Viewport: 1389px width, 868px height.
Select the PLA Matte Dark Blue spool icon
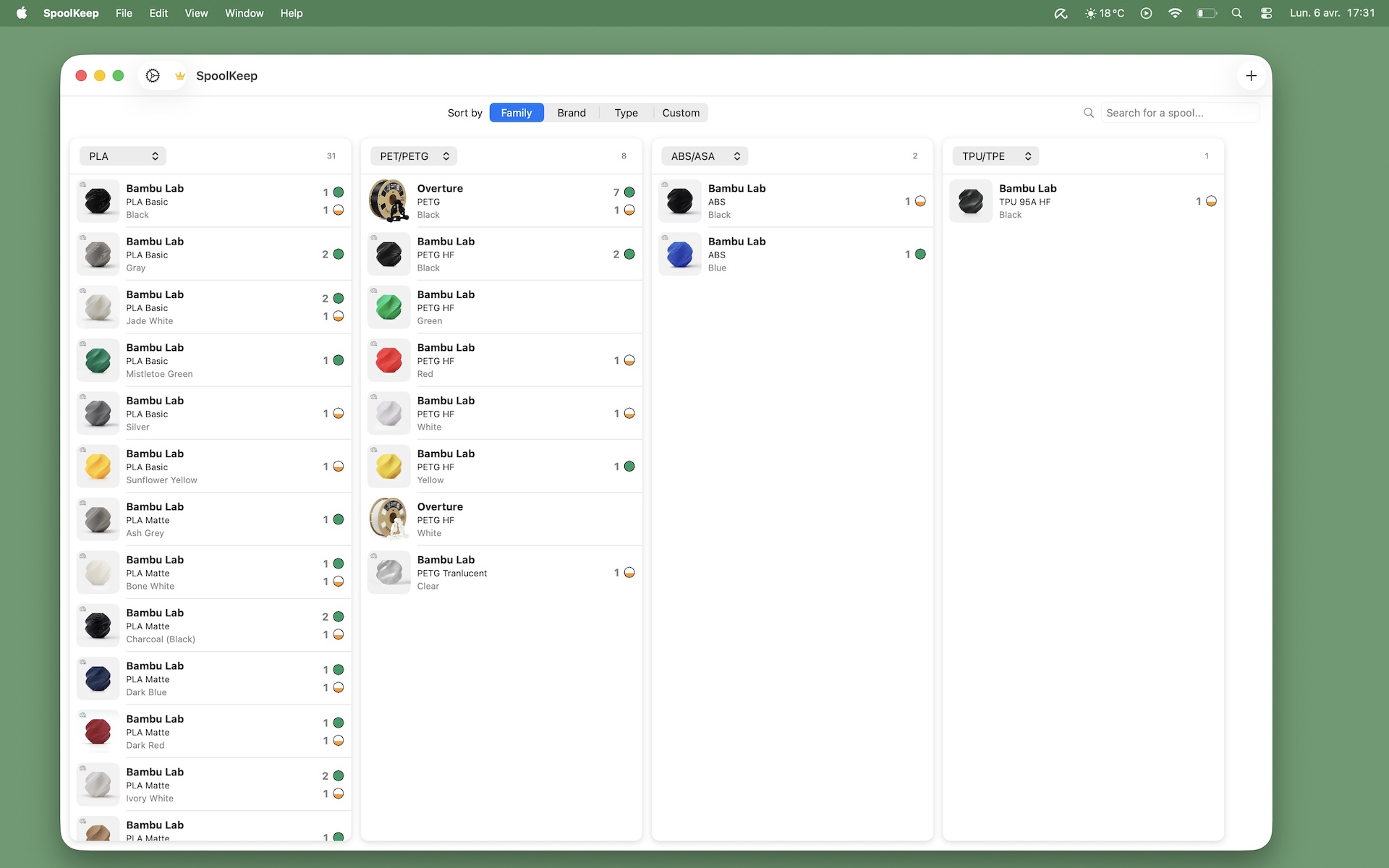[x=98, y=678]
